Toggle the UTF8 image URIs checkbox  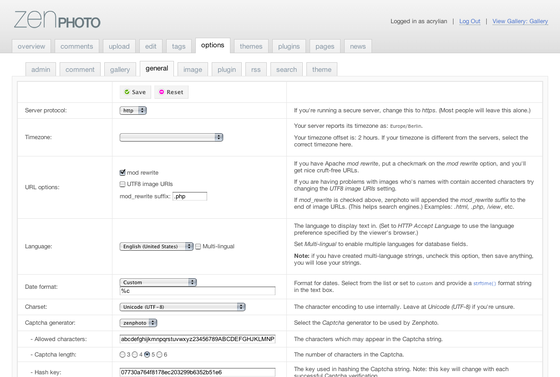122,184
